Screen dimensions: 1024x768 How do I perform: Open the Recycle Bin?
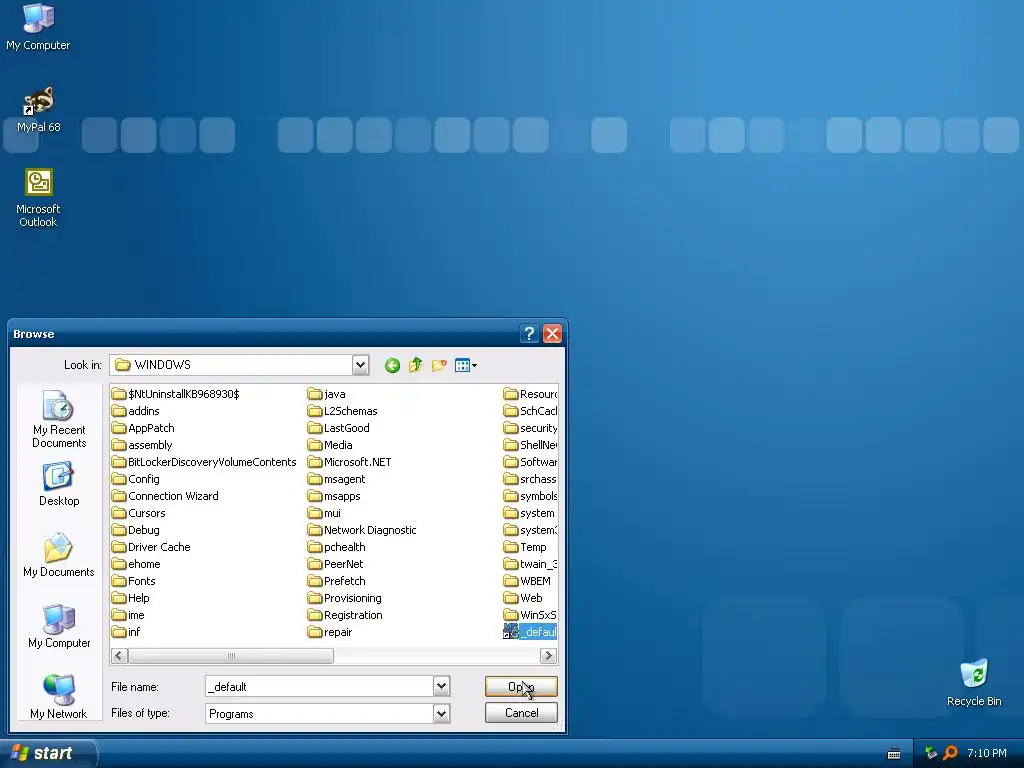pos(974,683)
